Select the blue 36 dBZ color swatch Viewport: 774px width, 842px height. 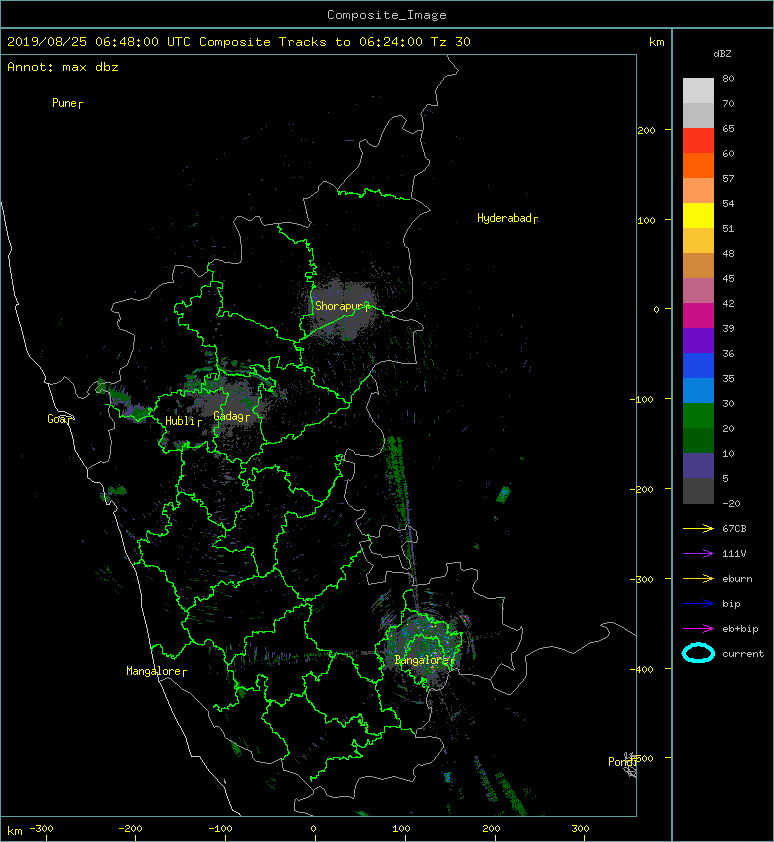698,366
